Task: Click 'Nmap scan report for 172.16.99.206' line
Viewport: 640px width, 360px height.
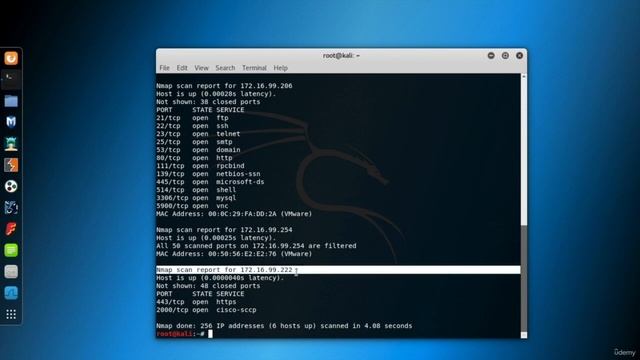Action: click(x=224, y=86)
